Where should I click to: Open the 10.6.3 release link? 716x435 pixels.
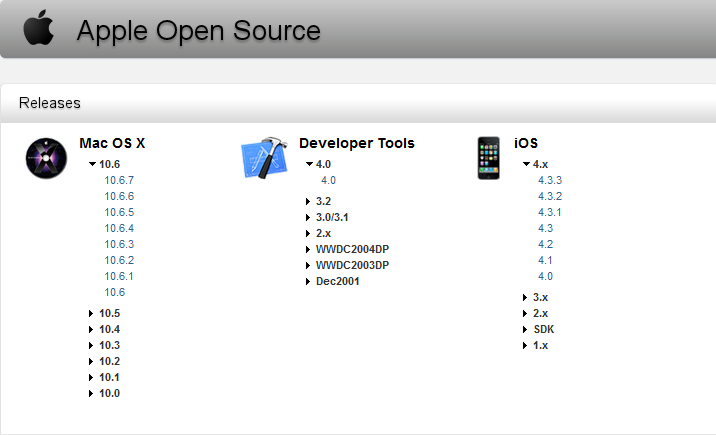[x=119, y=244]
